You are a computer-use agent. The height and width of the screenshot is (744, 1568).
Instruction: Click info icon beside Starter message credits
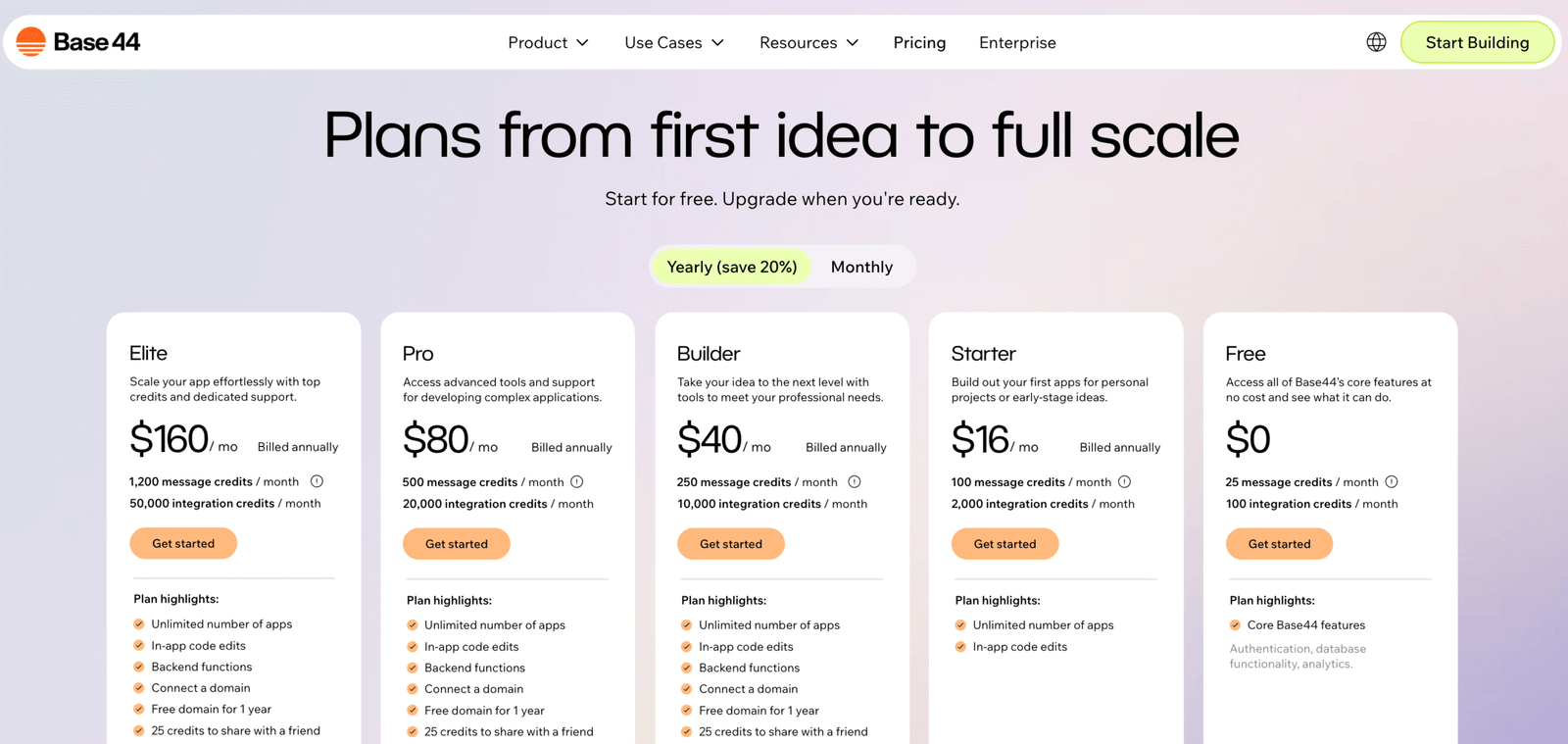point(1125,482)
